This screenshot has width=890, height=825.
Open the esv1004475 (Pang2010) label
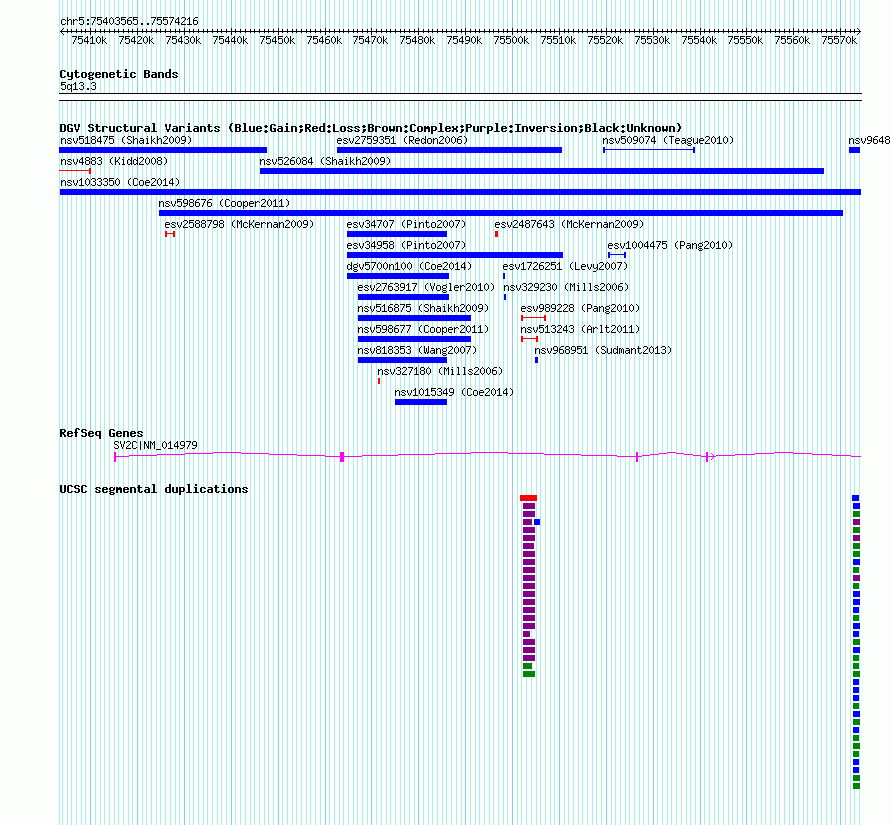[670, 245]
